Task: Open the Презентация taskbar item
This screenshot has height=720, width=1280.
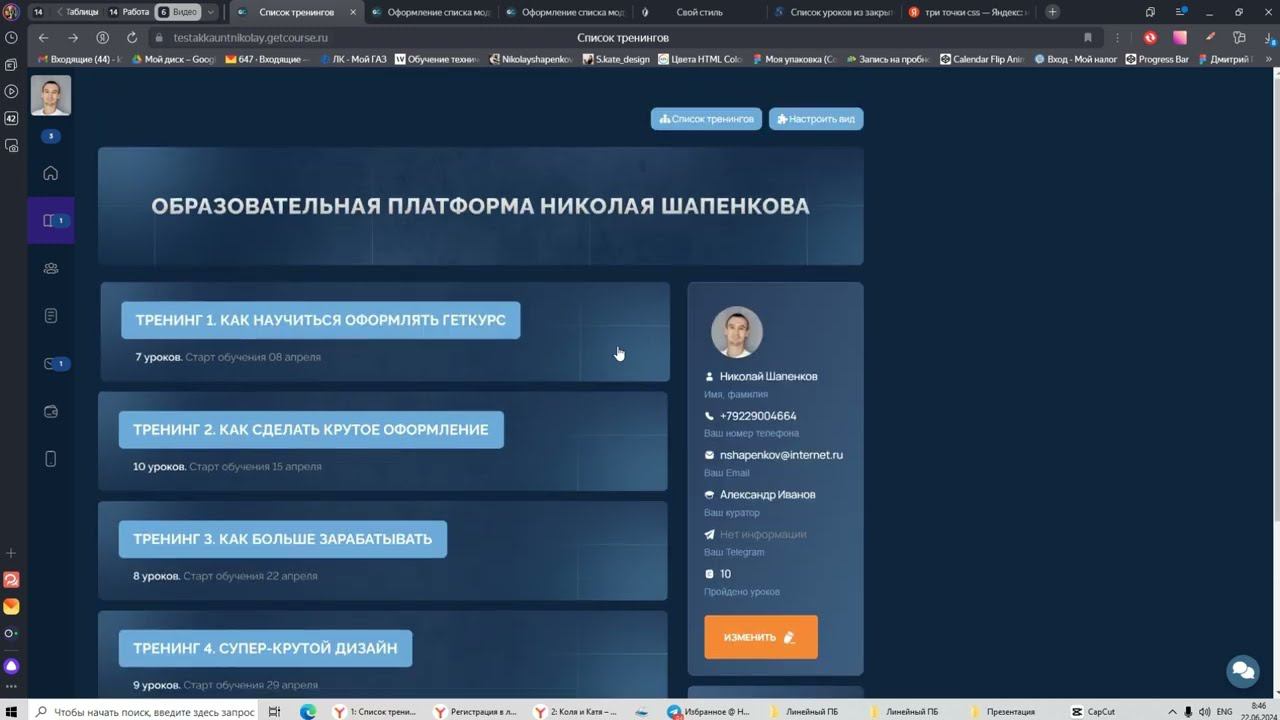Action: [x=1002, y=712]
